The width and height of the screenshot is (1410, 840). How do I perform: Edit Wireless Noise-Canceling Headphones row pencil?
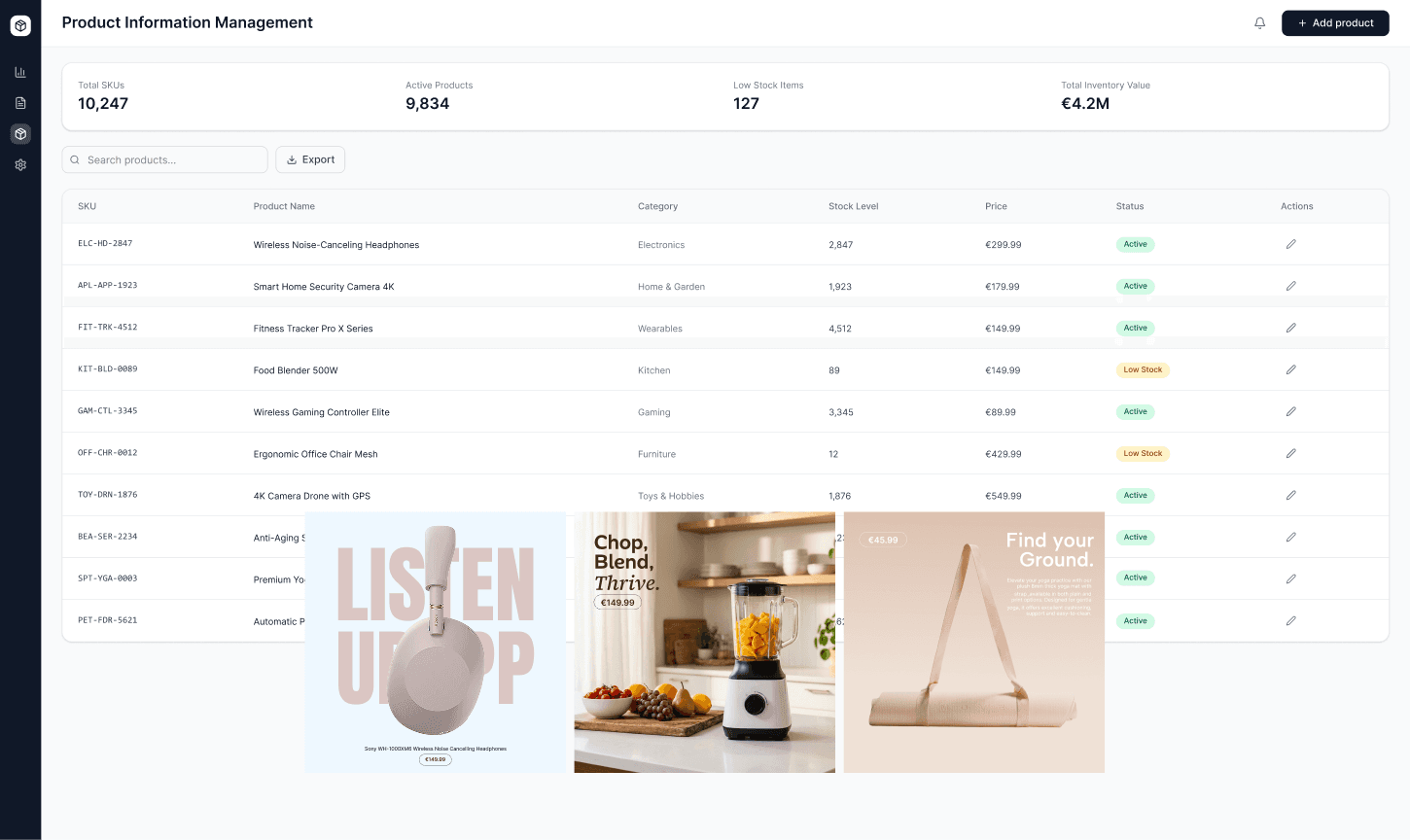[1291, 244]
